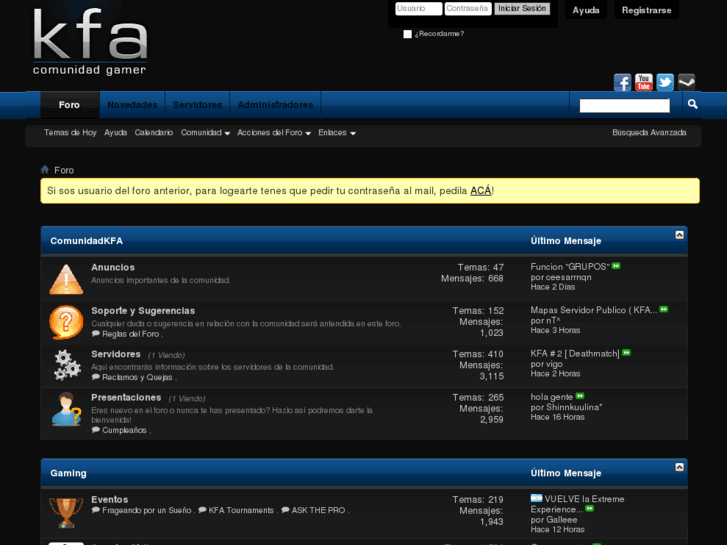Click the Soporte y Sugerencias question icon
This screenshot has width=727, height=545.
point(66,322)
